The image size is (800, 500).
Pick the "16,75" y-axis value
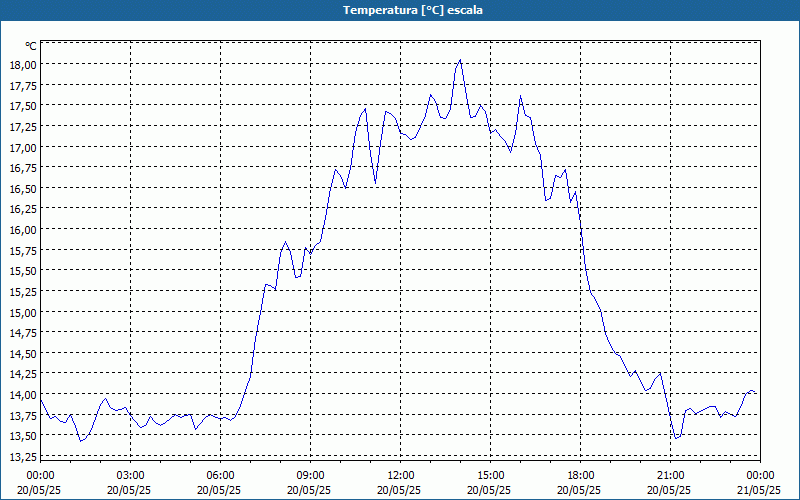(x=23, y=168)
